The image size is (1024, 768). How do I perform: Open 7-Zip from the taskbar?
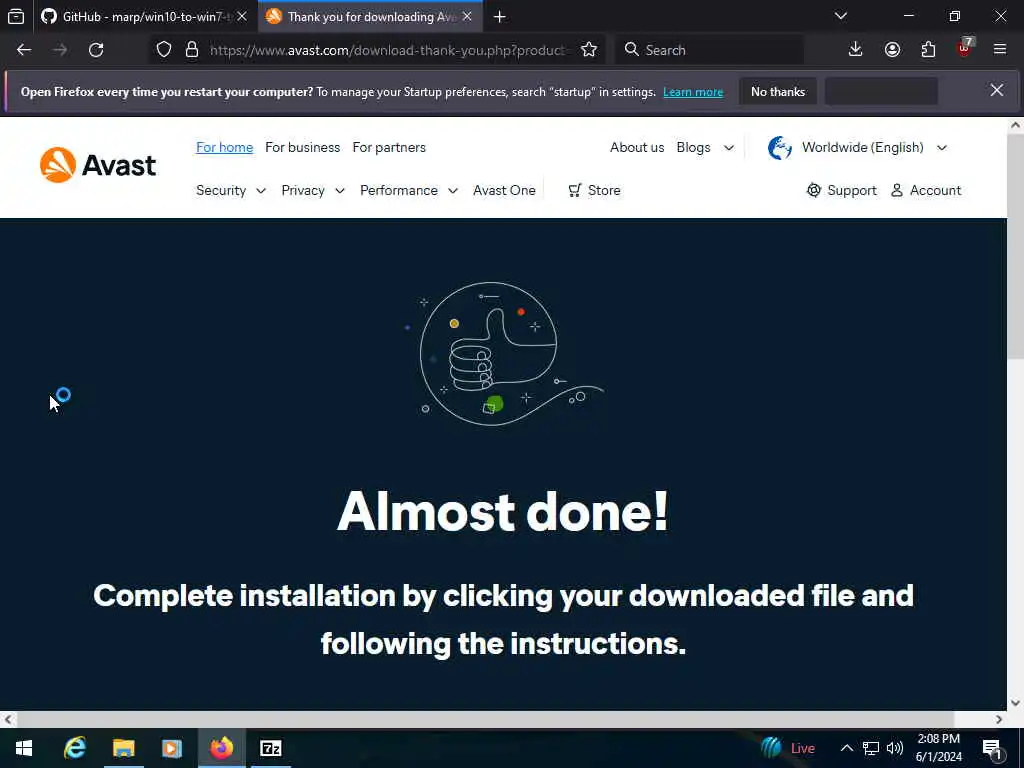pos(270,748)
